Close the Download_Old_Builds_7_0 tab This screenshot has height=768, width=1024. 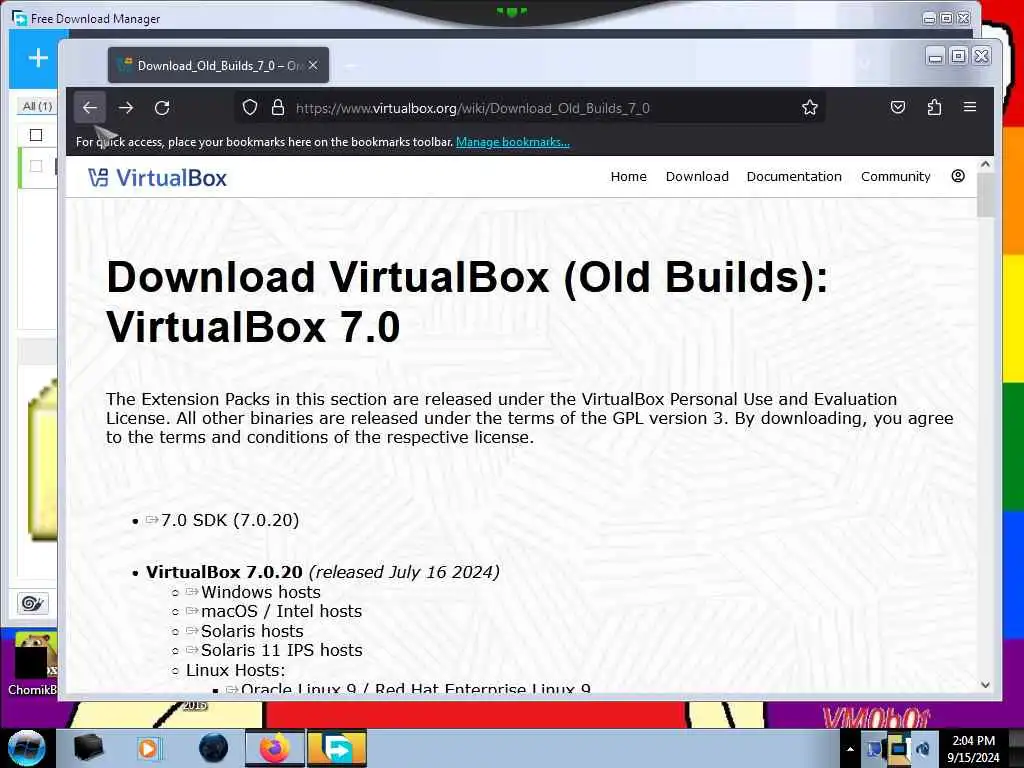[x=313, y=65]
